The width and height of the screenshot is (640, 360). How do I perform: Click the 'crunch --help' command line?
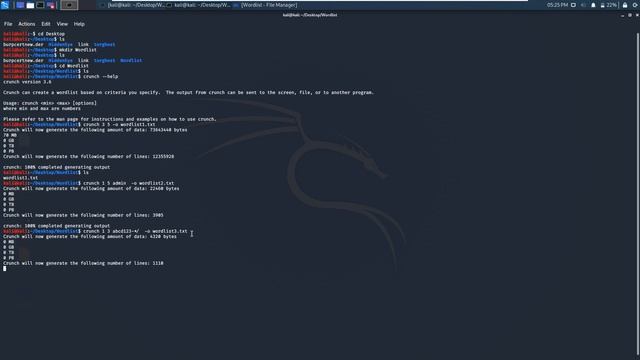(100, 76)
